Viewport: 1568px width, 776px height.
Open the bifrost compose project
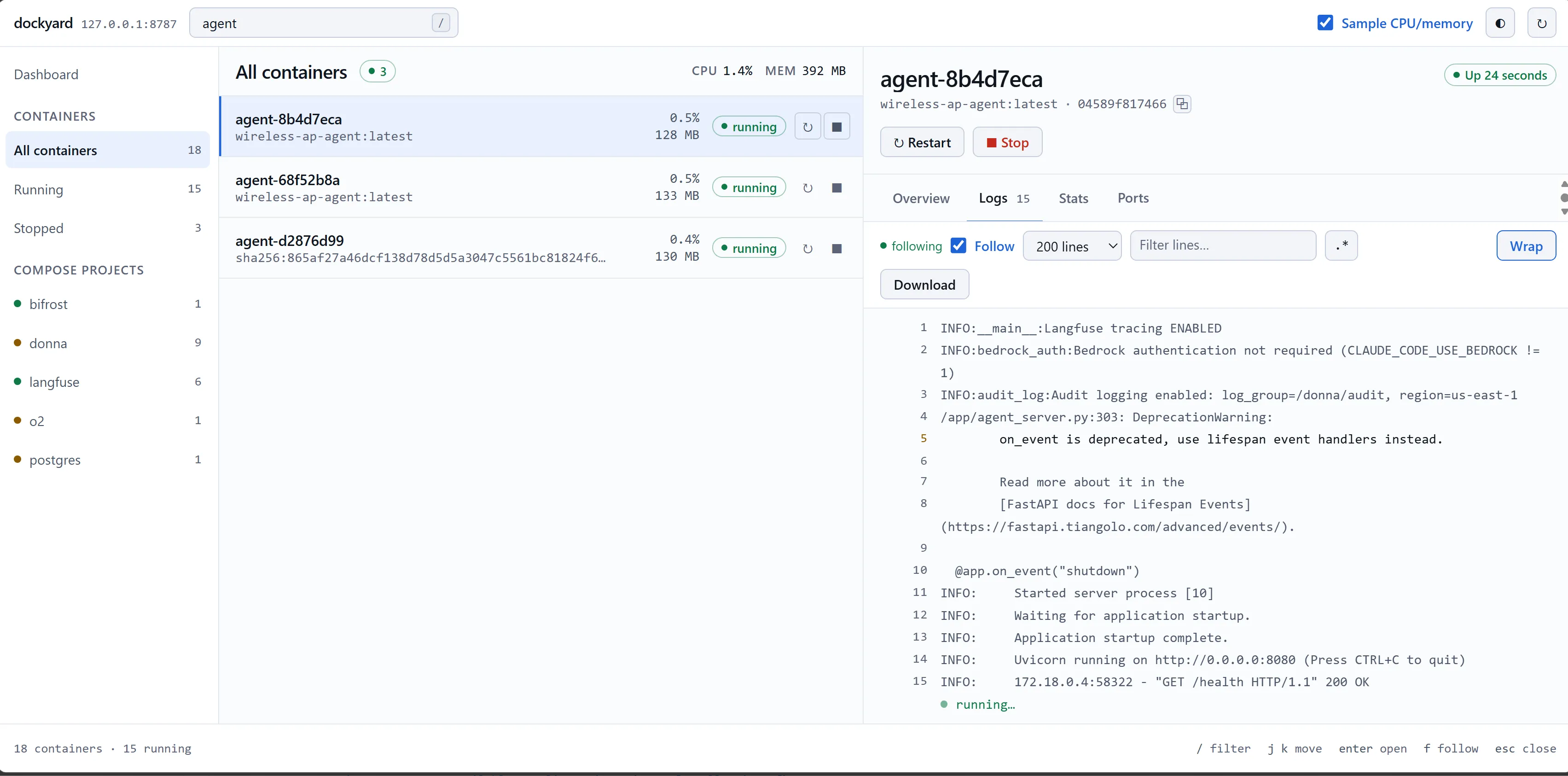[108, 304]
